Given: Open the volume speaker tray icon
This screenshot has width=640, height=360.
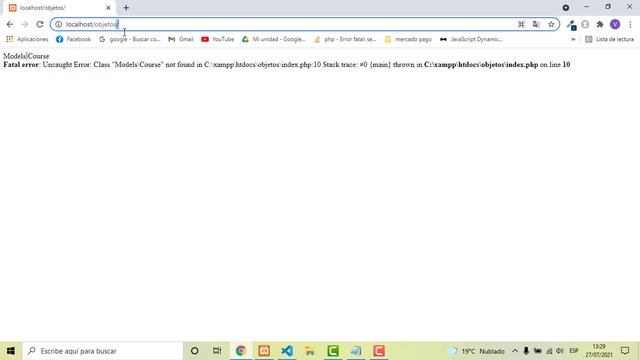Looking at the screenshot, I should [x=560, y=351].
